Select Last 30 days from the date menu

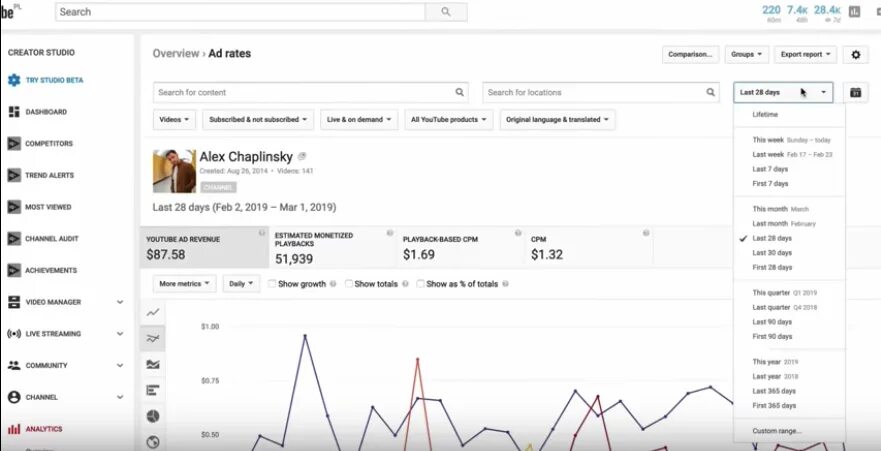[772, 253]
